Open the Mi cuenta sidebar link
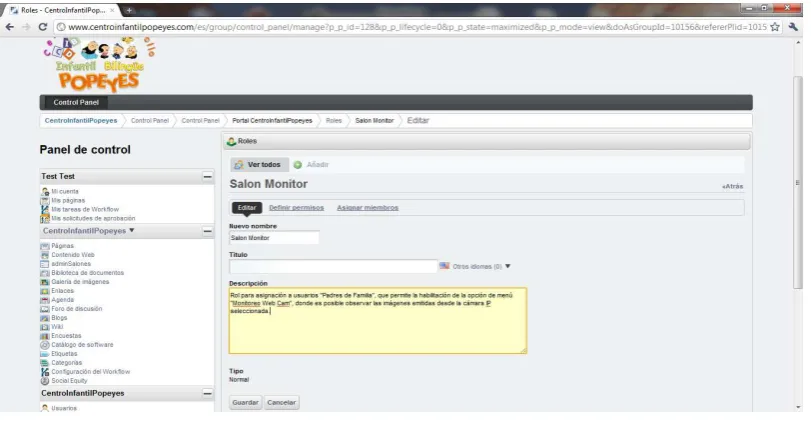The image size is (811, 422). tap(65, 191)
